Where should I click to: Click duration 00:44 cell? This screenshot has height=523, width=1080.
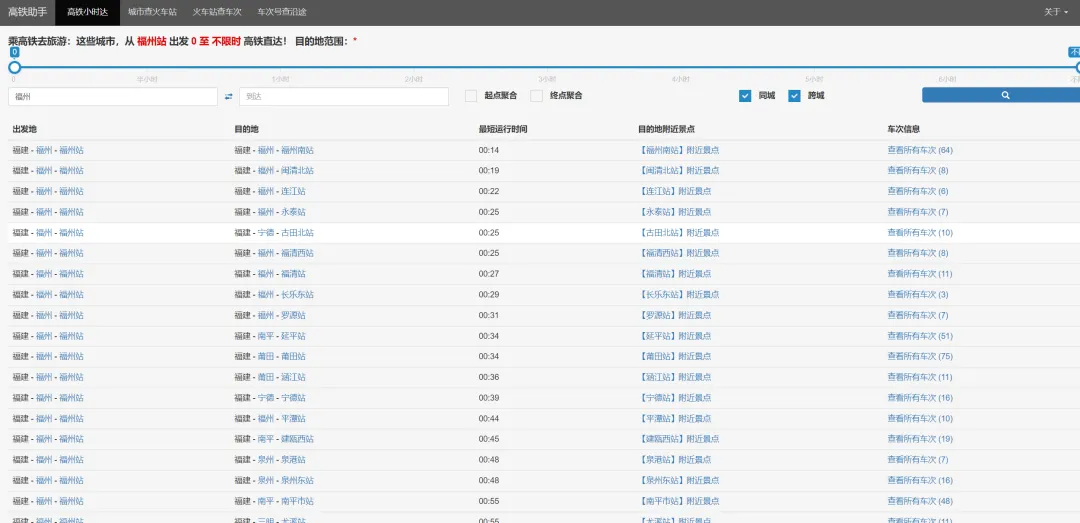point(489,419)
